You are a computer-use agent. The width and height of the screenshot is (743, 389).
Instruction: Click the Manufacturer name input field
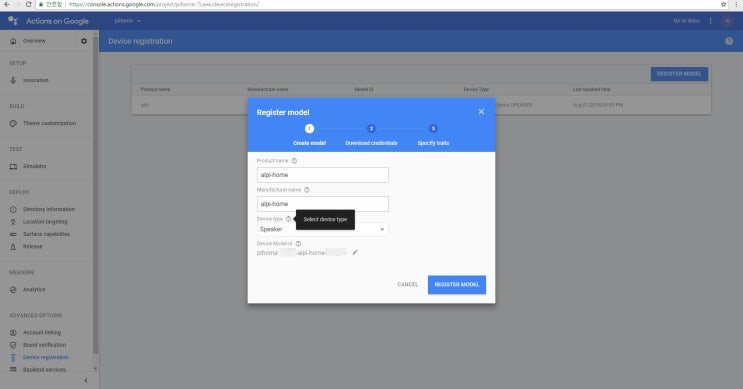coord(322,204)
